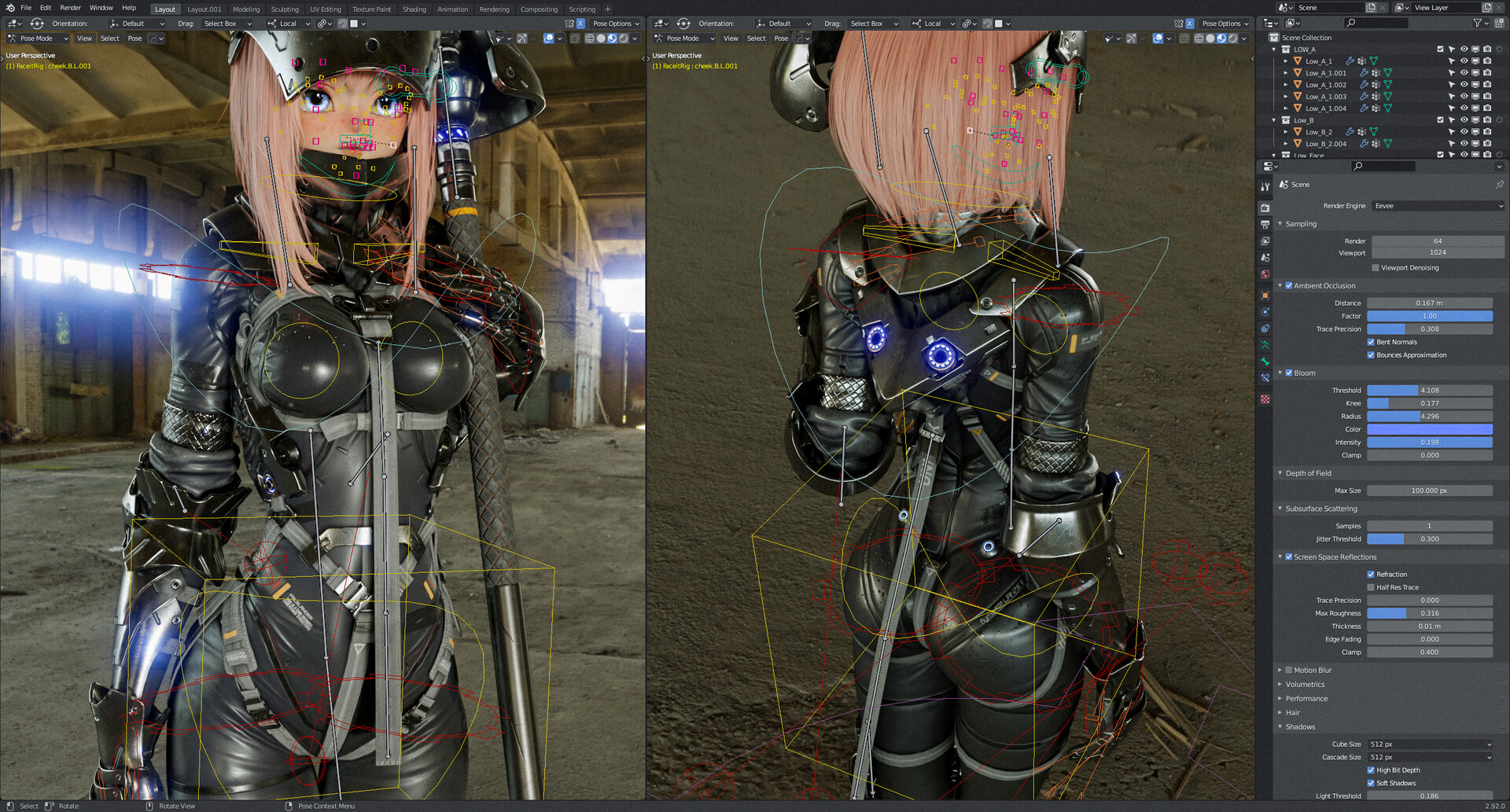The width and height of the screenshot is (1510, 812).
Task: Expand the Low_A_1.003 tree item
Action: (x=1286, y=96)
